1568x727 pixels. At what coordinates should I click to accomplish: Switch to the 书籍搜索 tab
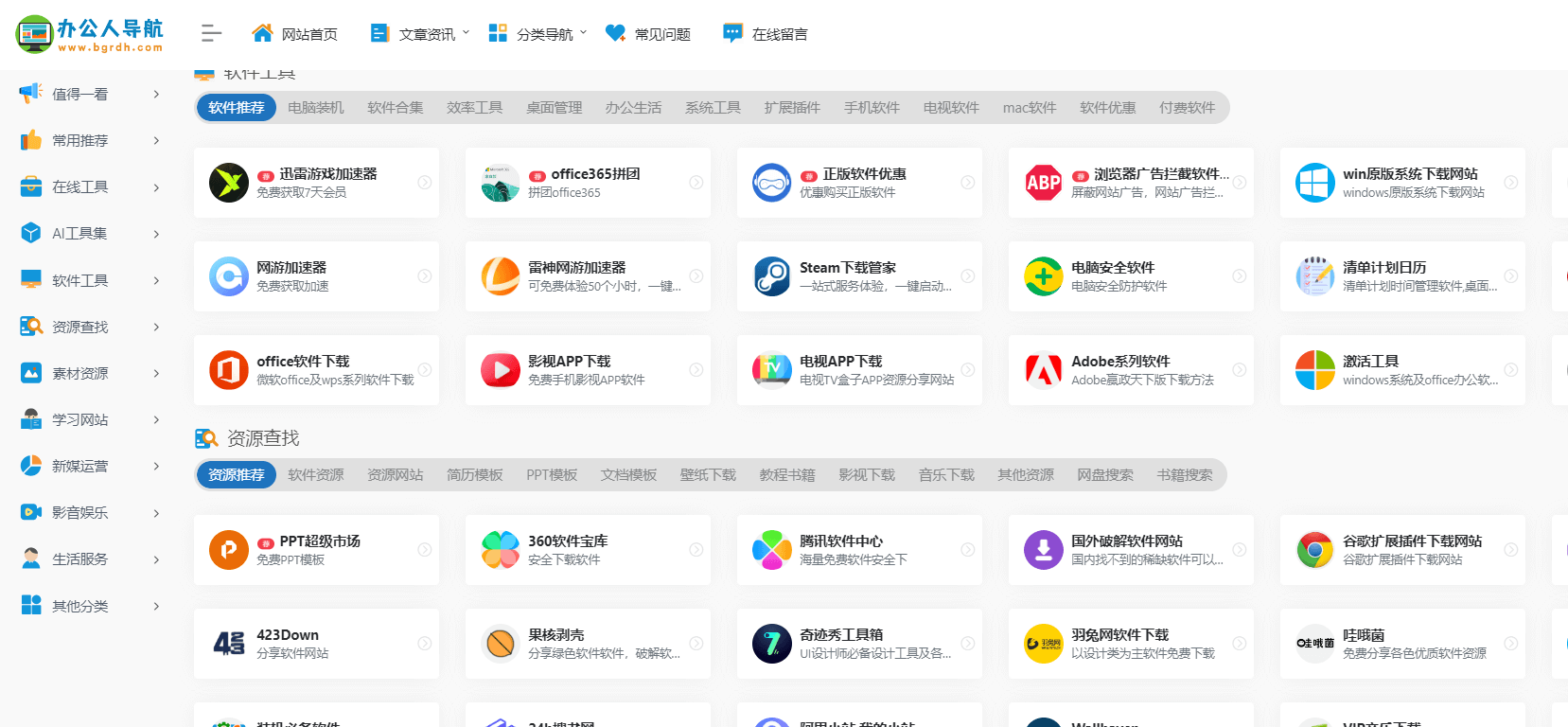[1185, 475]
